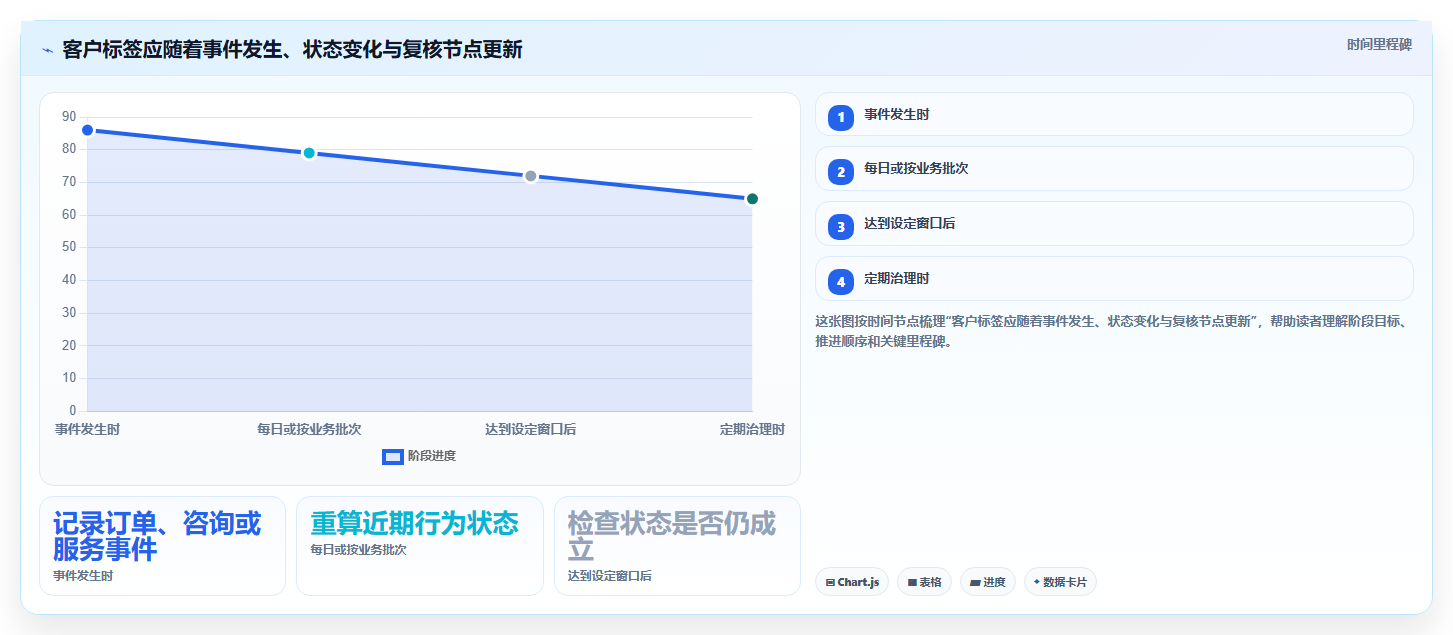The height and width of the screenshot is (635, 1453).
Task: Toggle the 阶段进度 legend item
Action: [419, 456]
